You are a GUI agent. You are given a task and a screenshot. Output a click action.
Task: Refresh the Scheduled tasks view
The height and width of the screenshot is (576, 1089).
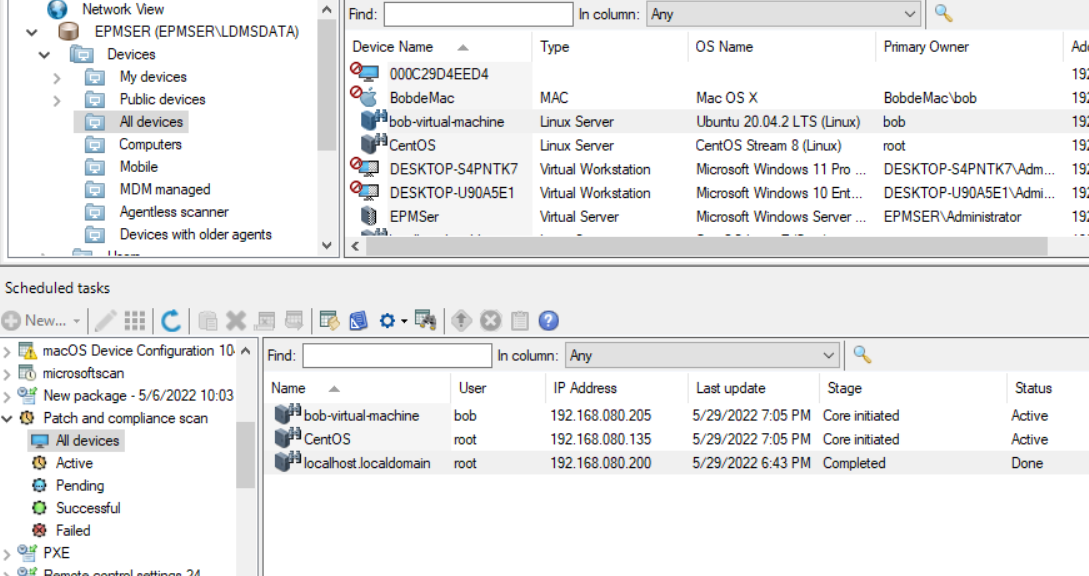tap(171, 321)
